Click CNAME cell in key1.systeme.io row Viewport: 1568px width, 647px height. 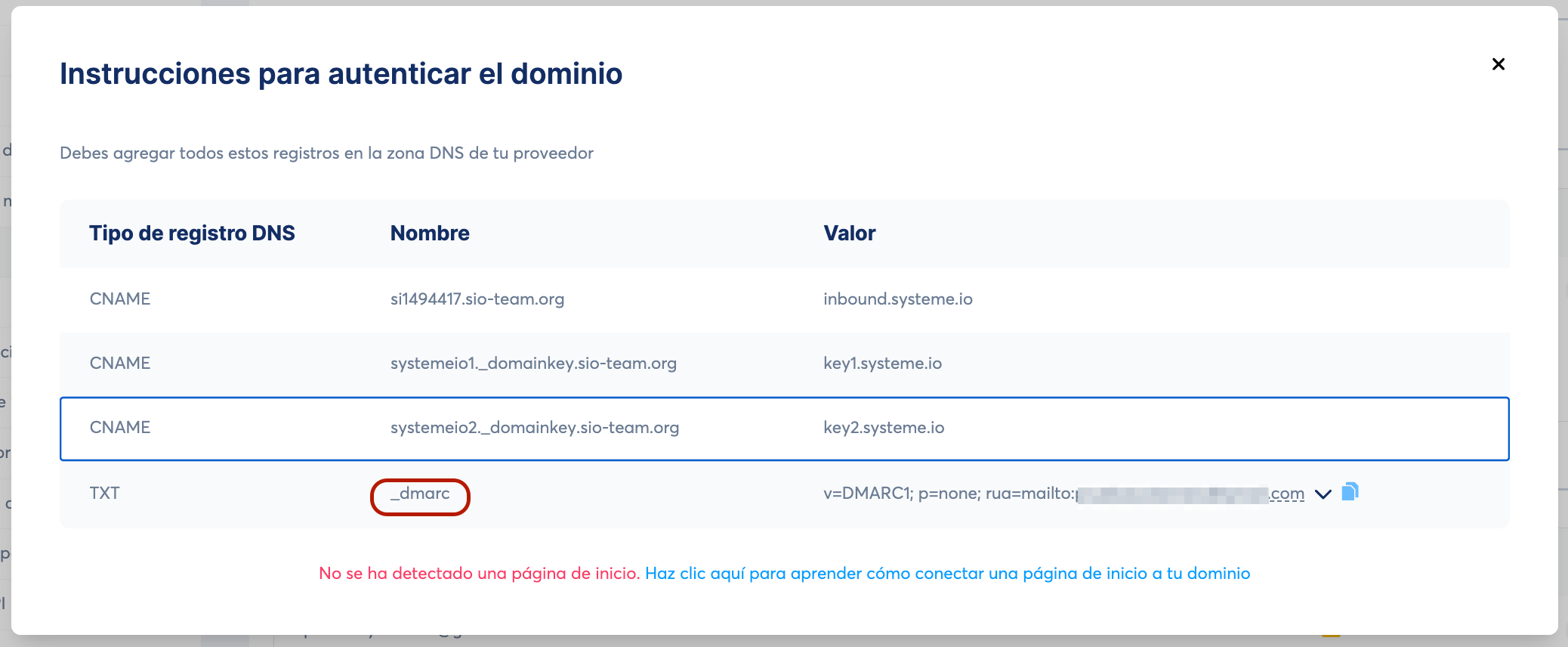click(120, 364)
